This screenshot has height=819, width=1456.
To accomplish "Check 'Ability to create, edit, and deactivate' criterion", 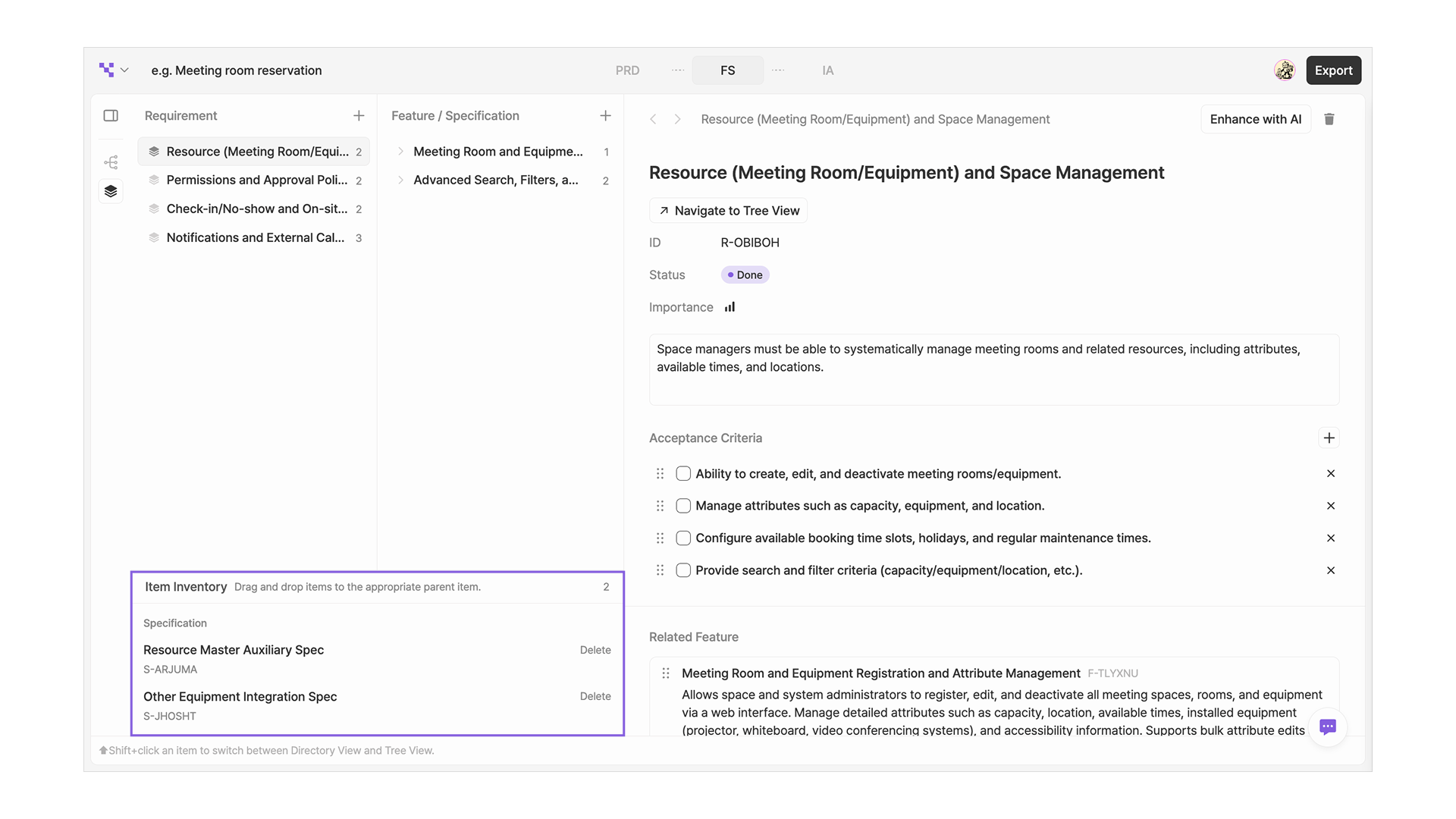I will click(x=683, y=474).
